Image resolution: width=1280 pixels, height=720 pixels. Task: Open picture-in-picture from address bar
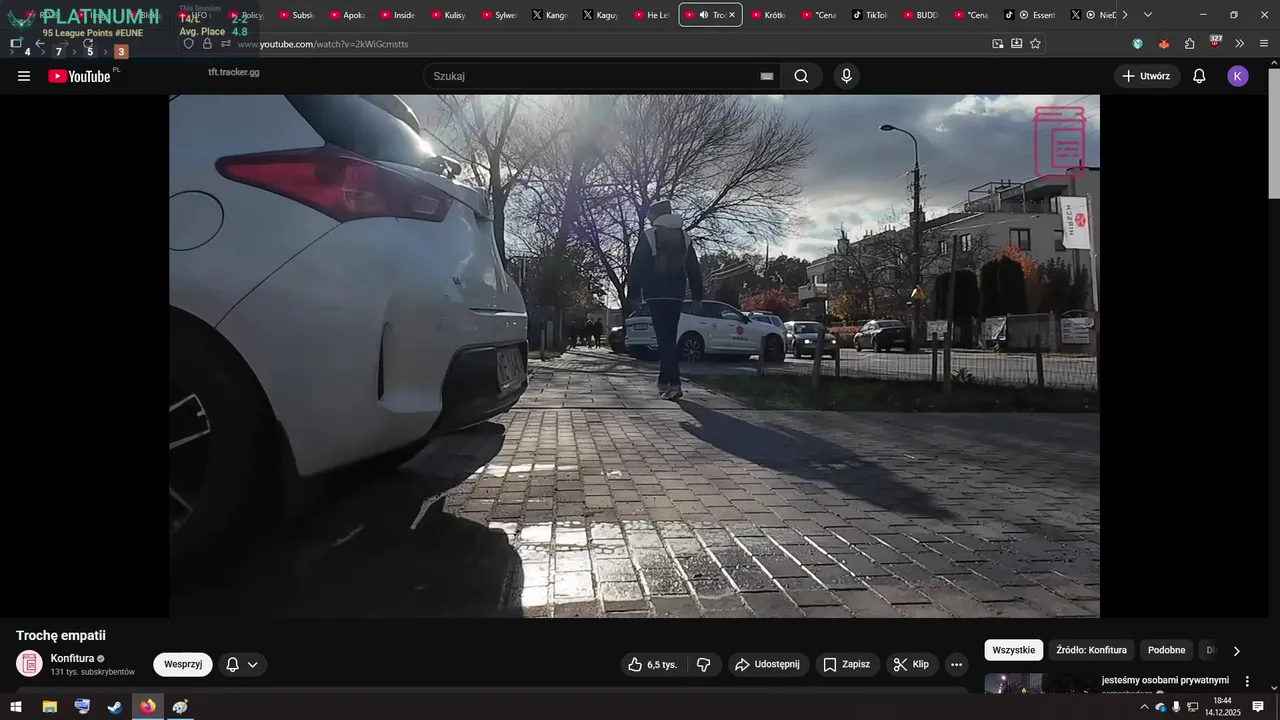(998, 44)
